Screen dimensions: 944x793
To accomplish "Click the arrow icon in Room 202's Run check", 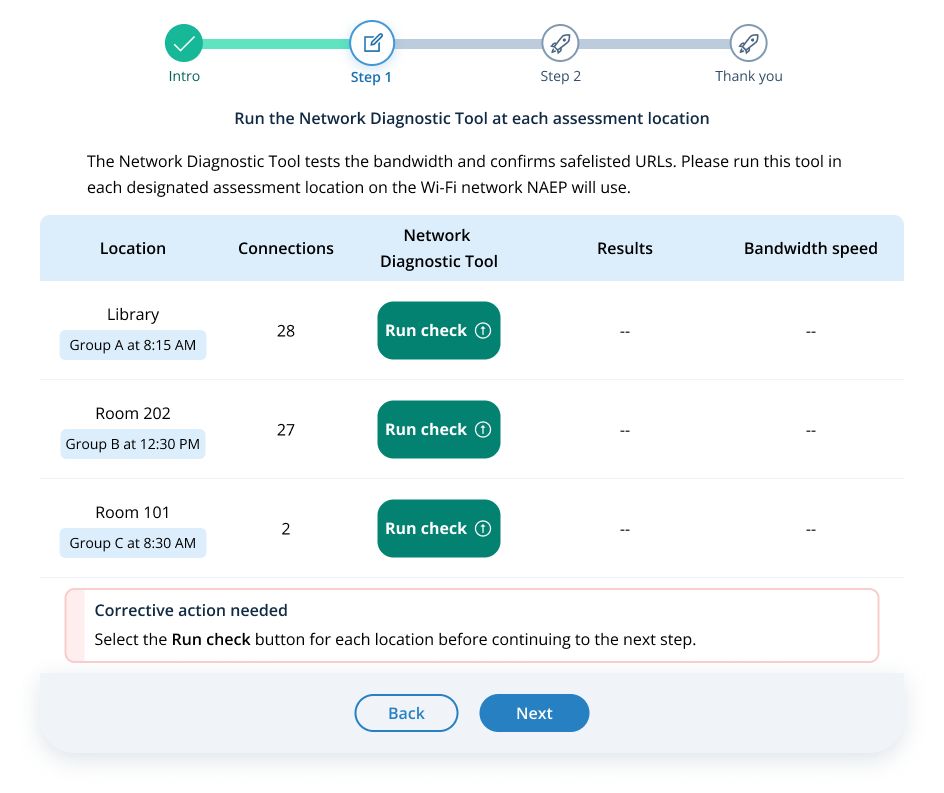I will point(483,429).
